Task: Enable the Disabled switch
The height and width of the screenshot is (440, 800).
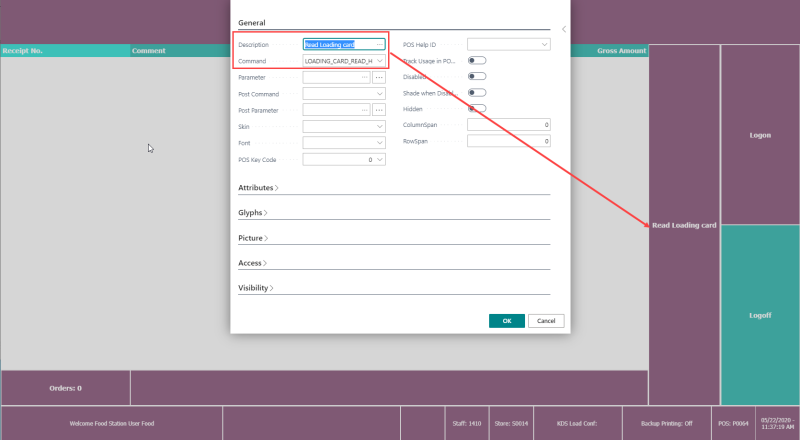Action: [477, 77]
